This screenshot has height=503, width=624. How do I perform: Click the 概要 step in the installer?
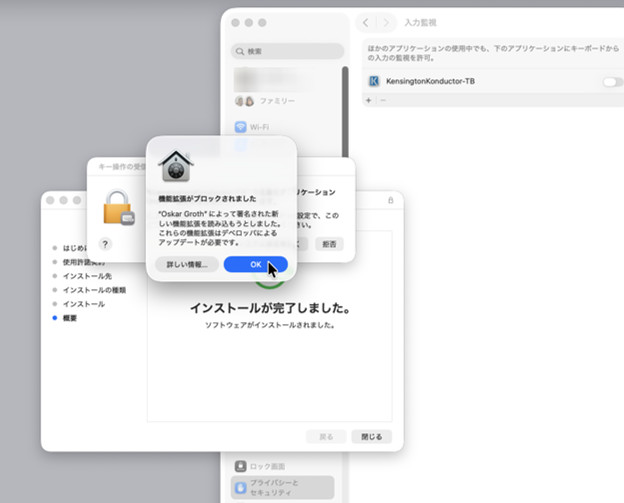[x=71, y=318]
